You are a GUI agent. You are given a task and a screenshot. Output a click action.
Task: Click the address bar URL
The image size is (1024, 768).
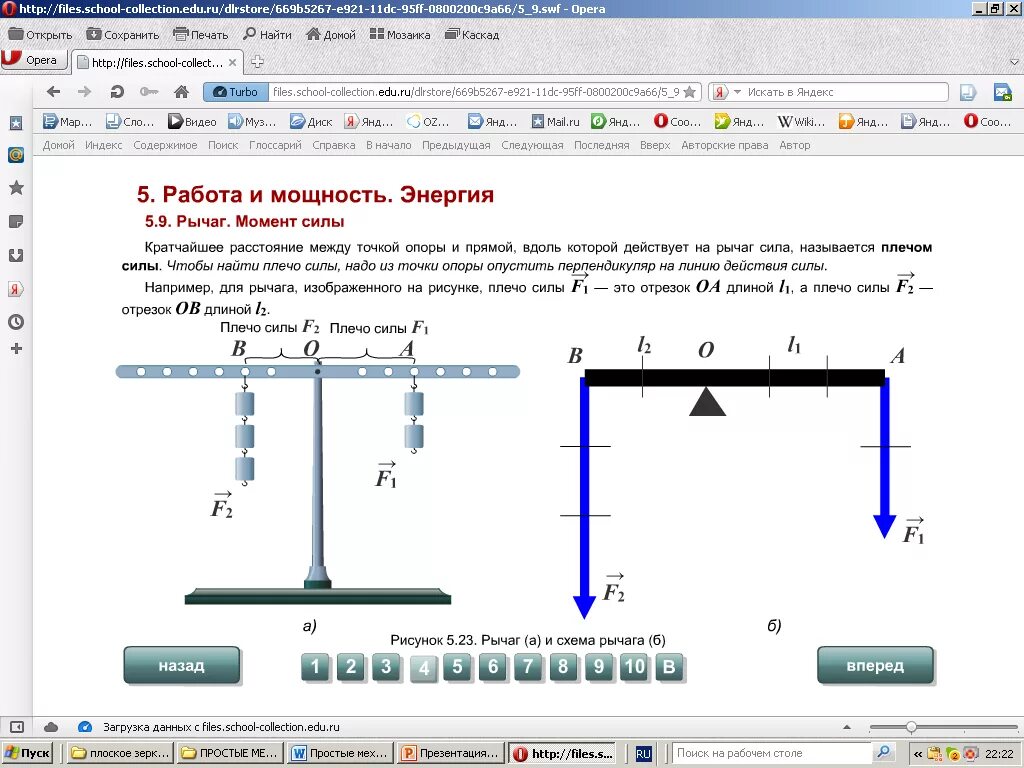[x=476, y=92]
